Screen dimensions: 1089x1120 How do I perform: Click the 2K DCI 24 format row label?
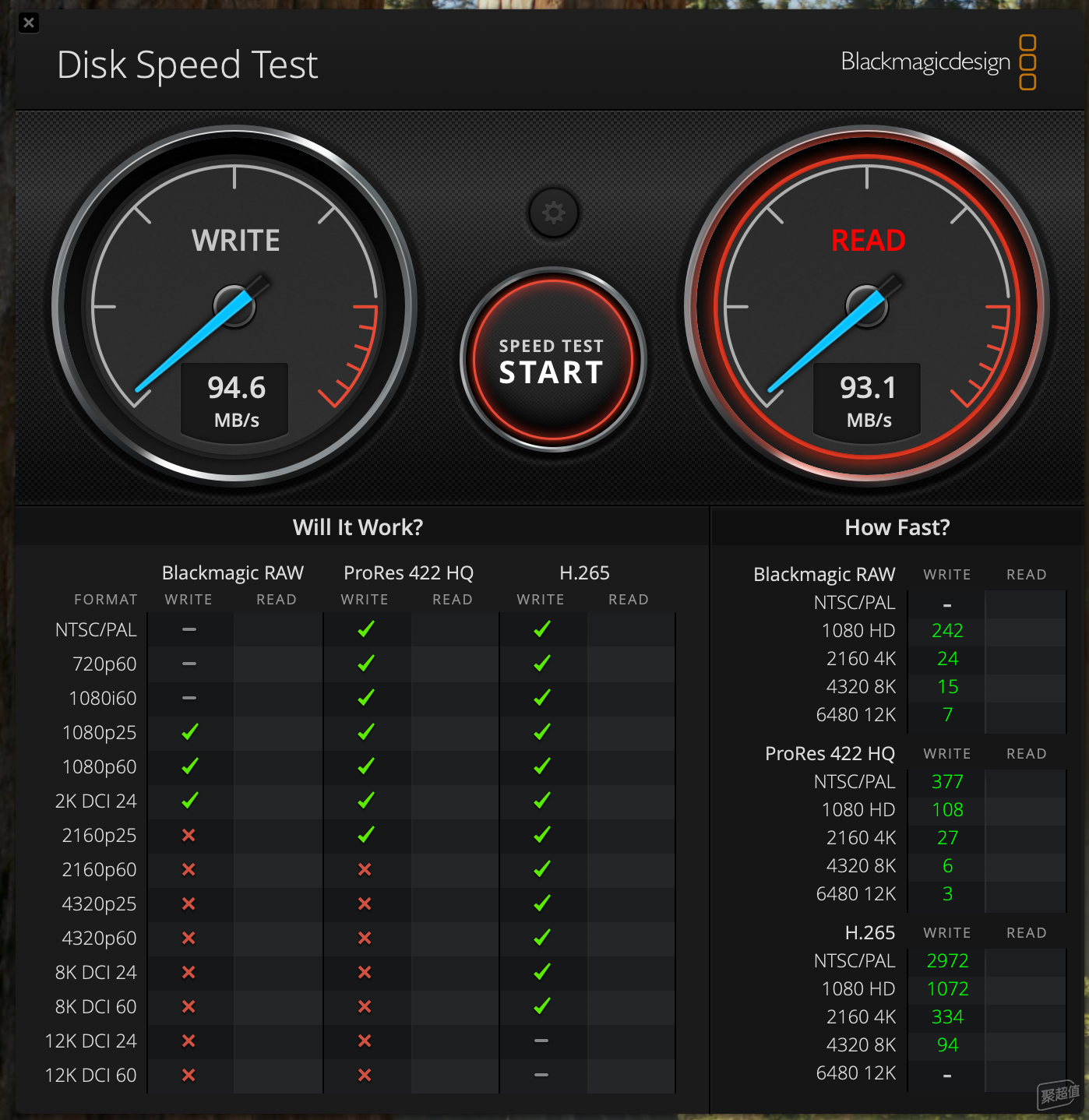click(x=96, y=801)
